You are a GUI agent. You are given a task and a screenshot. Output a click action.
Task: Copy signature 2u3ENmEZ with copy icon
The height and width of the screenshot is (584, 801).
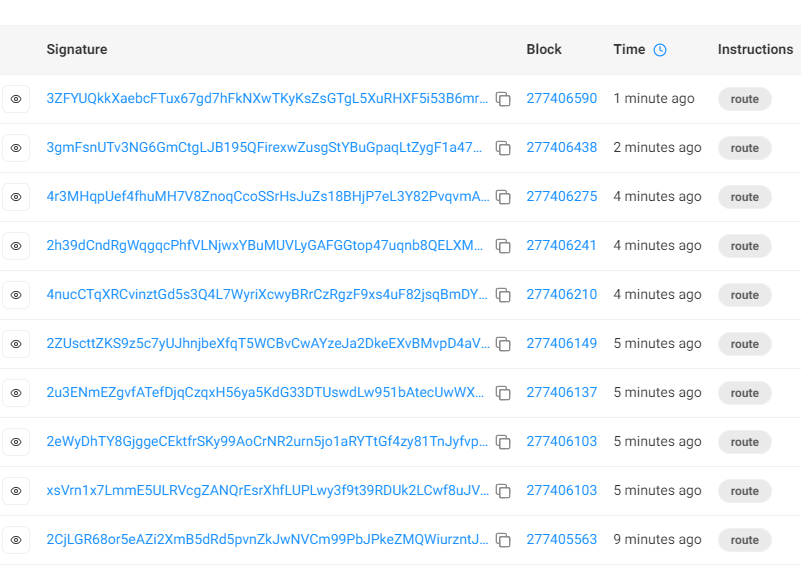click(503, 393)
